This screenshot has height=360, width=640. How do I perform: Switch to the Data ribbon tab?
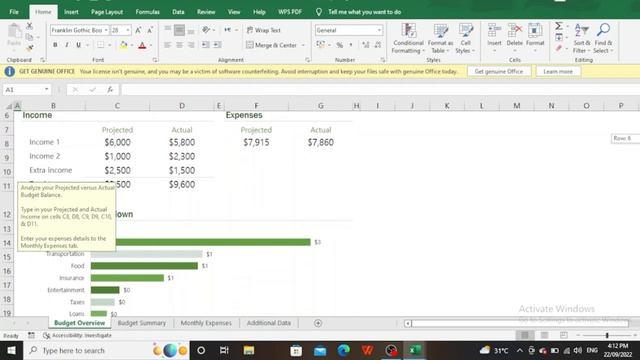coord(178,12)
